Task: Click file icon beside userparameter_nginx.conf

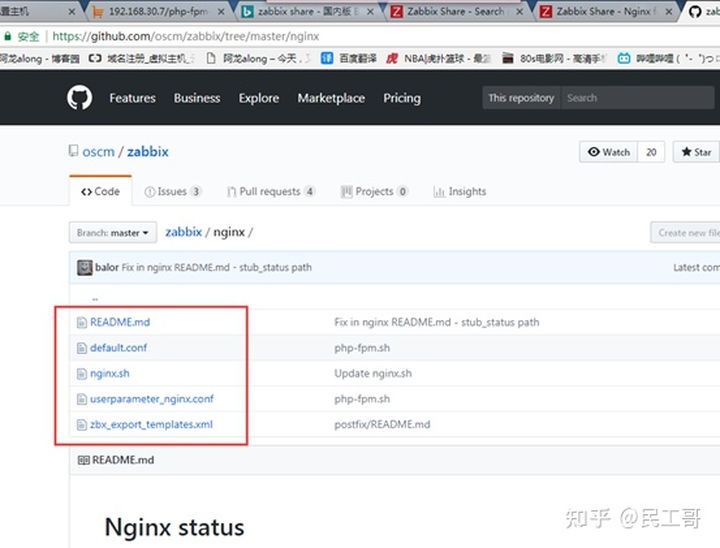Action: [x=81, y=399]
